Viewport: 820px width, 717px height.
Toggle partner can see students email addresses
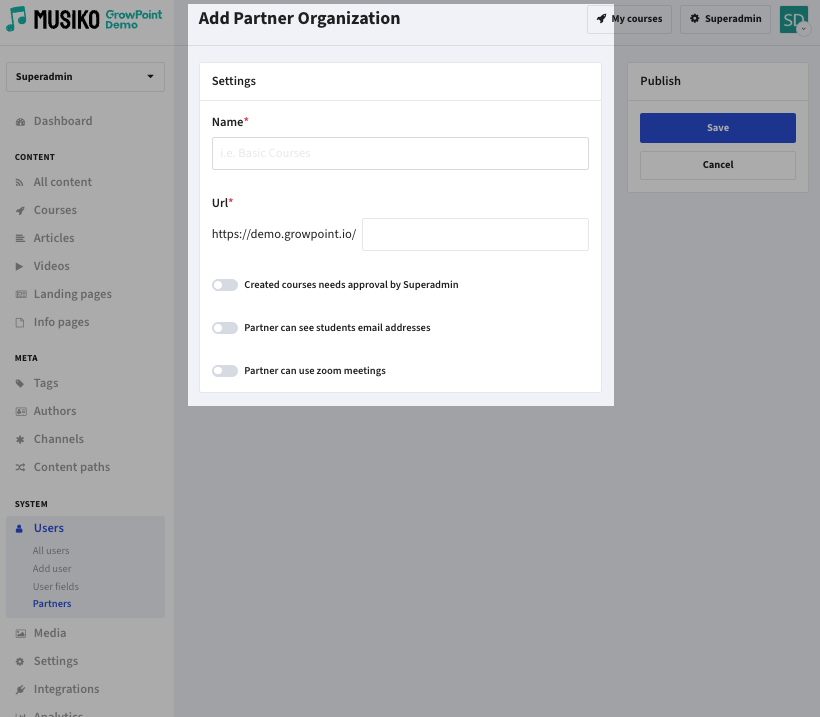225,328
